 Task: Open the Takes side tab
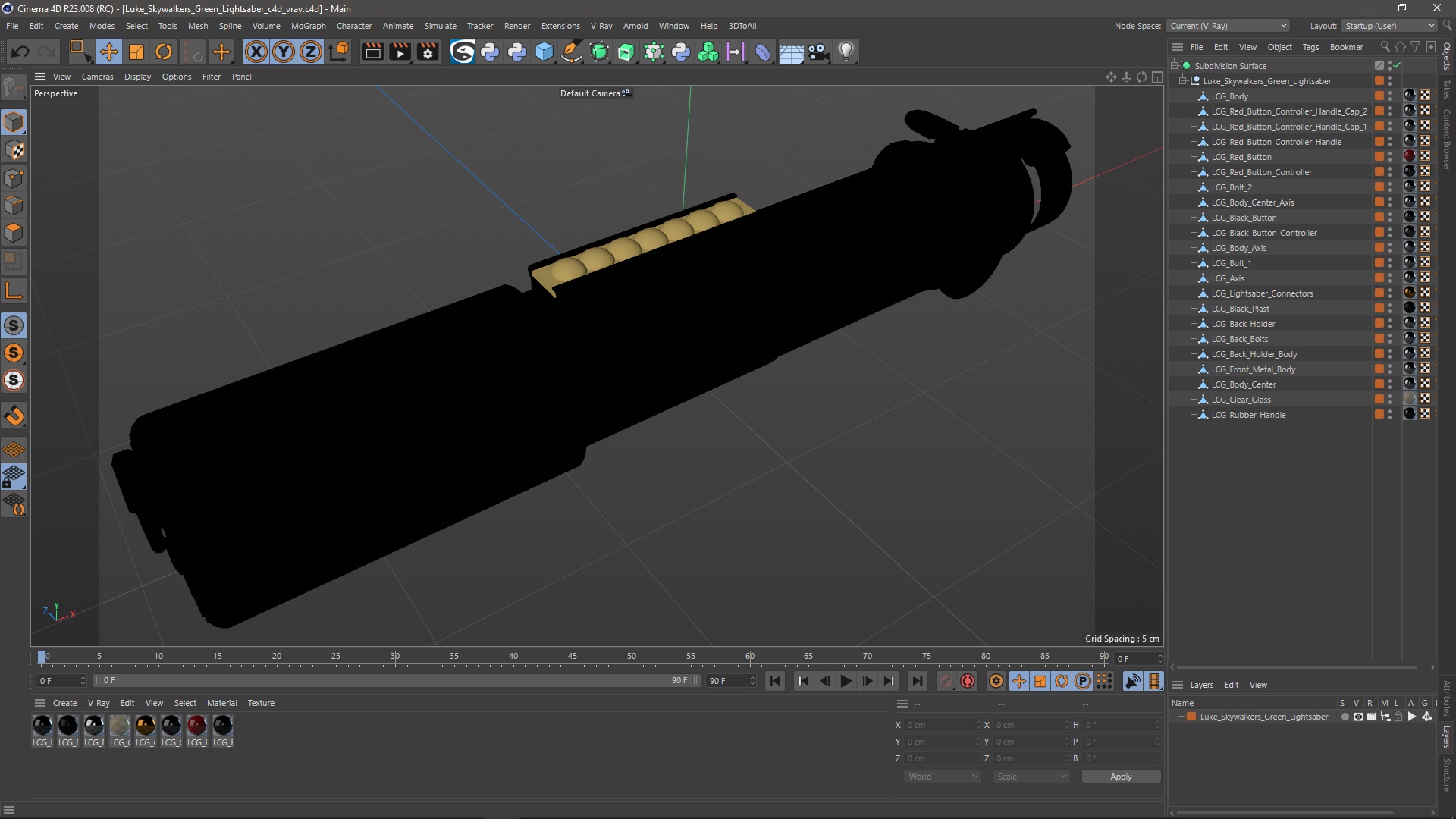(x=1447, y=89)
